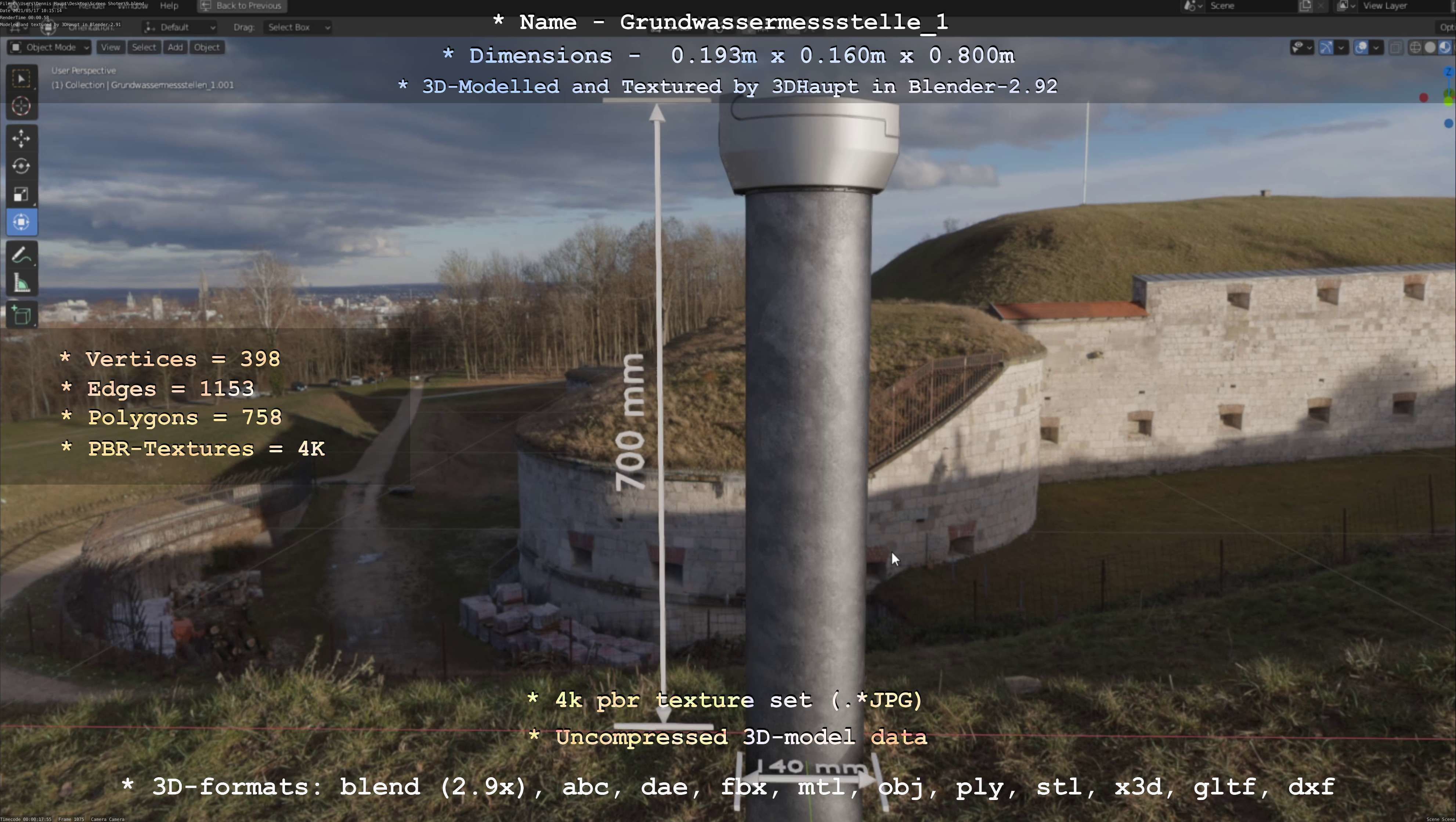Select the Rotate tool
Image resolution: width=1456 pixels, height=822 pixels.
(x=21, y=166)
